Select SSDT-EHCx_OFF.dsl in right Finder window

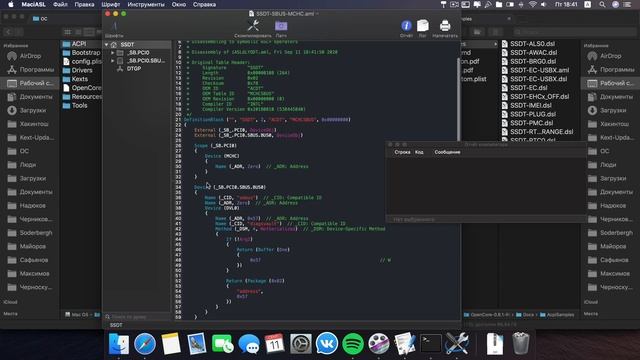click(539, 97)
